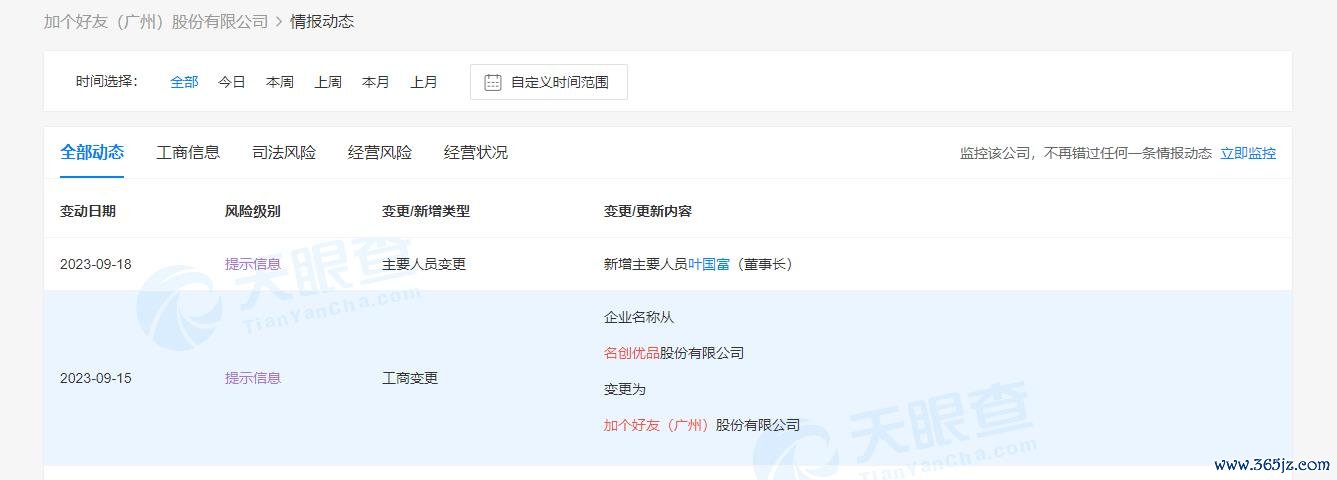Select the 今日 time filter
1337x480 pixels.
[232, 82]
